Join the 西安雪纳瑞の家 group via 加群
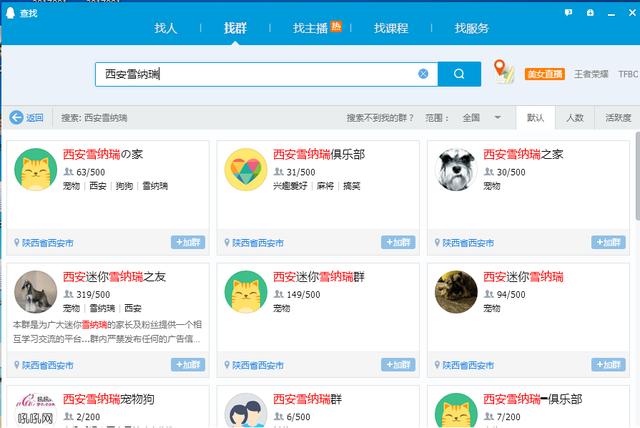 coord(188,242)
